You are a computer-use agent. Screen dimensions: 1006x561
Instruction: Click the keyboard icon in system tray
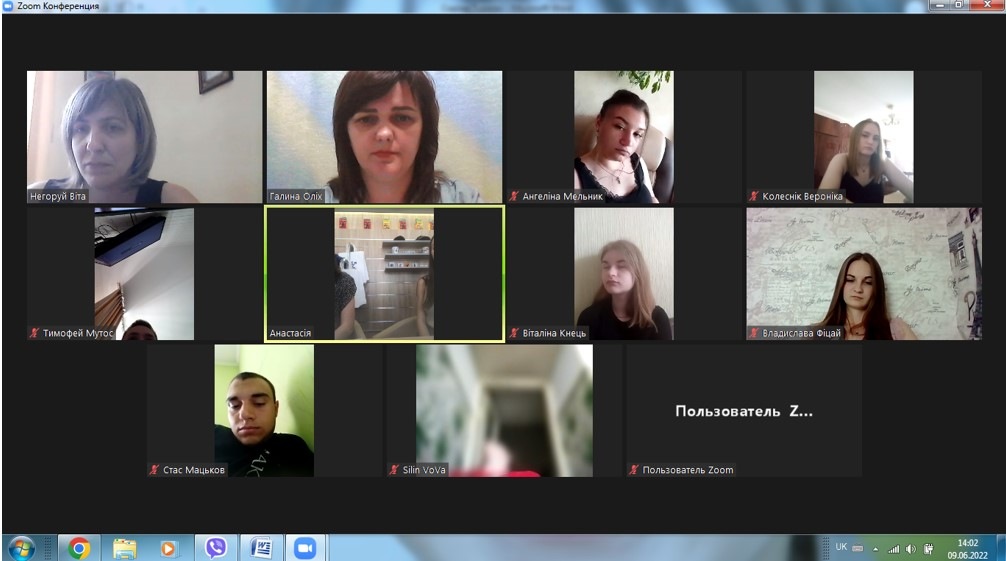click(x=858, y=548)
